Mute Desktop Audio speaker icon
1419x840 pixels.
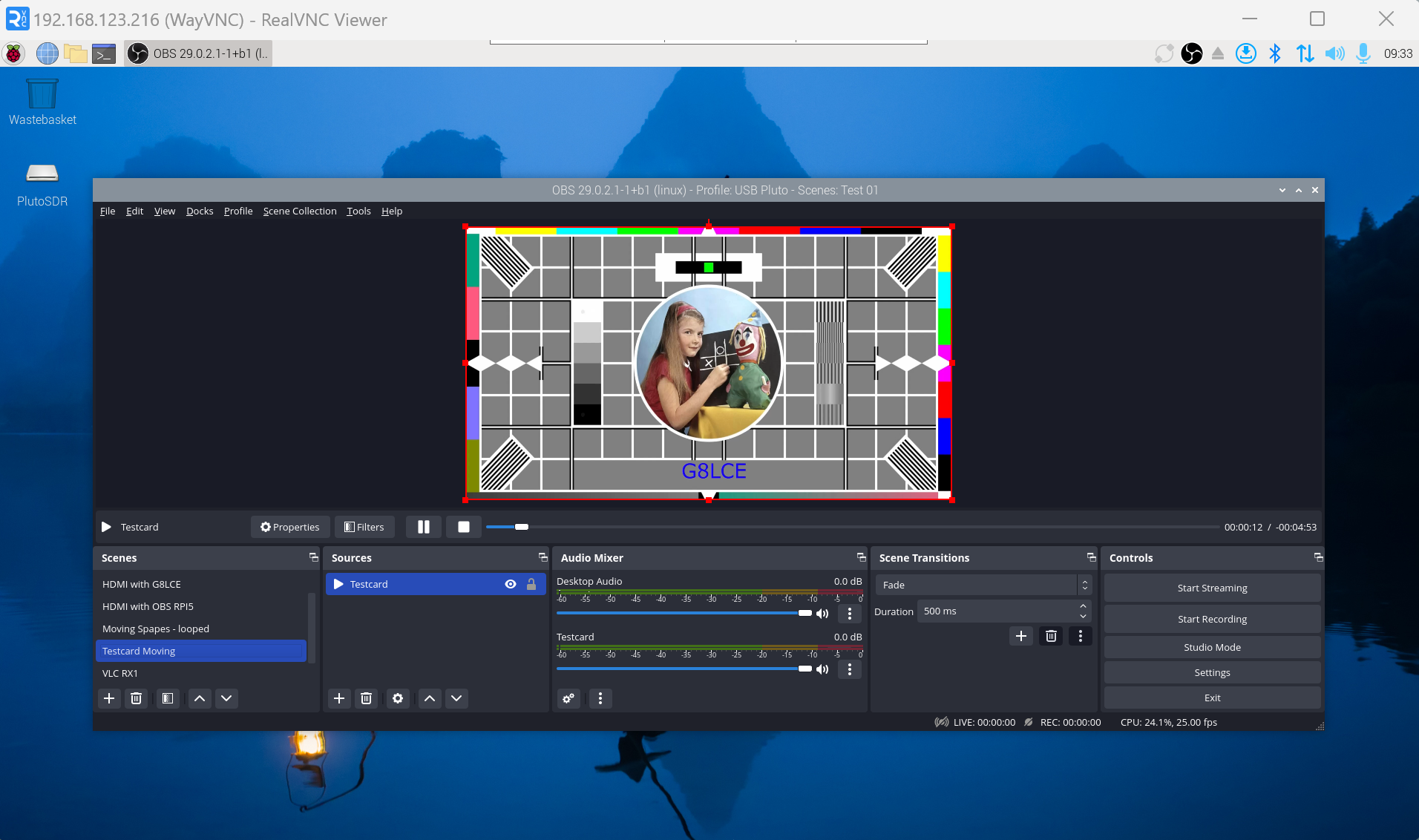(x=822, y=614)
